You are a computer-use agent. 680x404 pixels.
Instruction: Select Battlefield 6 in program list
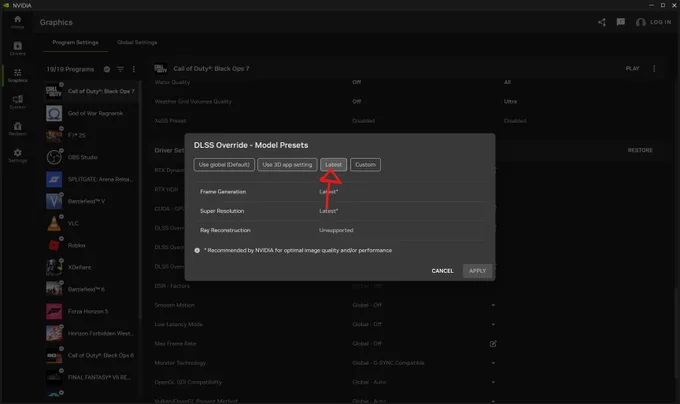(x=91, y=289)
